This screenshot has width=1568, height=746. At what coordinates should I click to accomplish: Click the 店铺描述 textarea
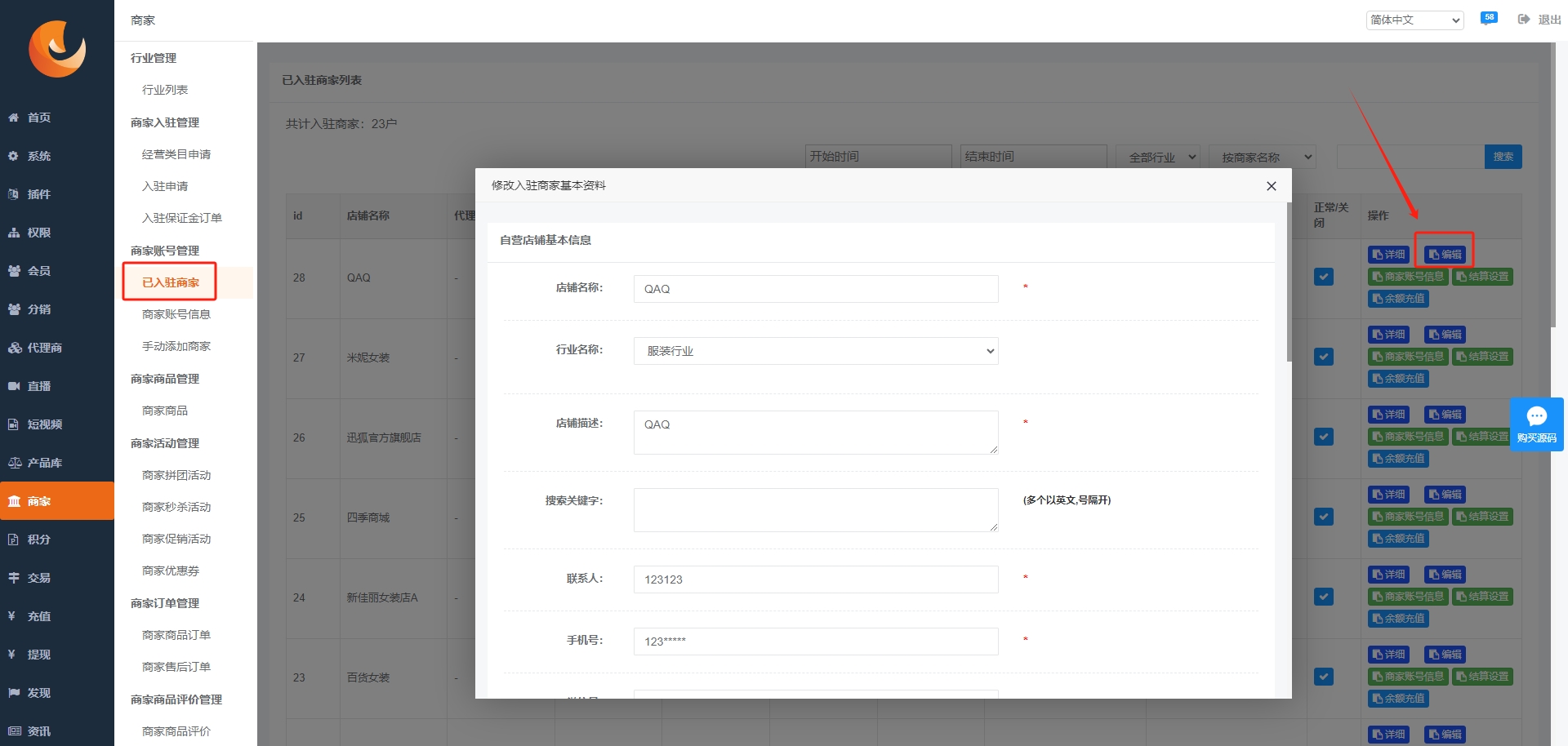[816, 433]
